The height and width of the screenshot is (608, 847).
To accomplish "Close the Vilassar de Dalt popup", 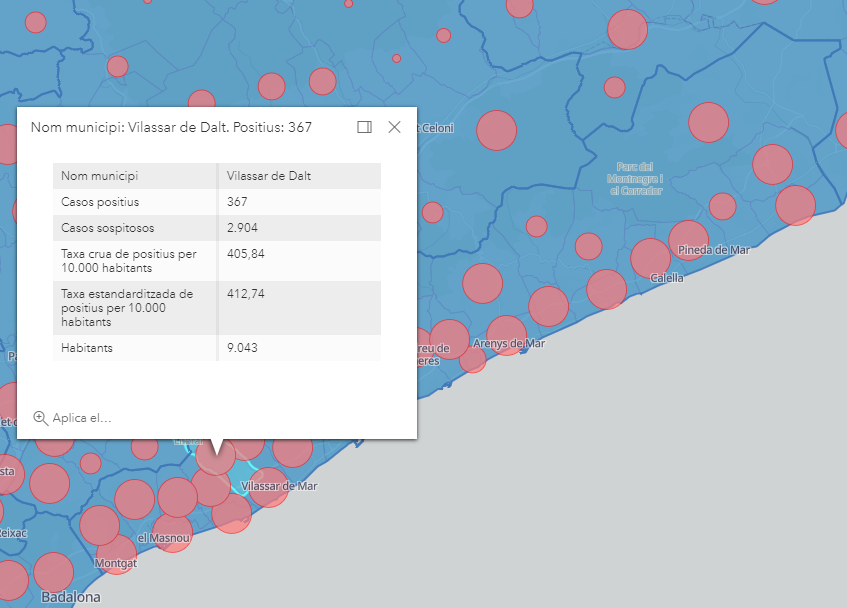I will [394, 127].
